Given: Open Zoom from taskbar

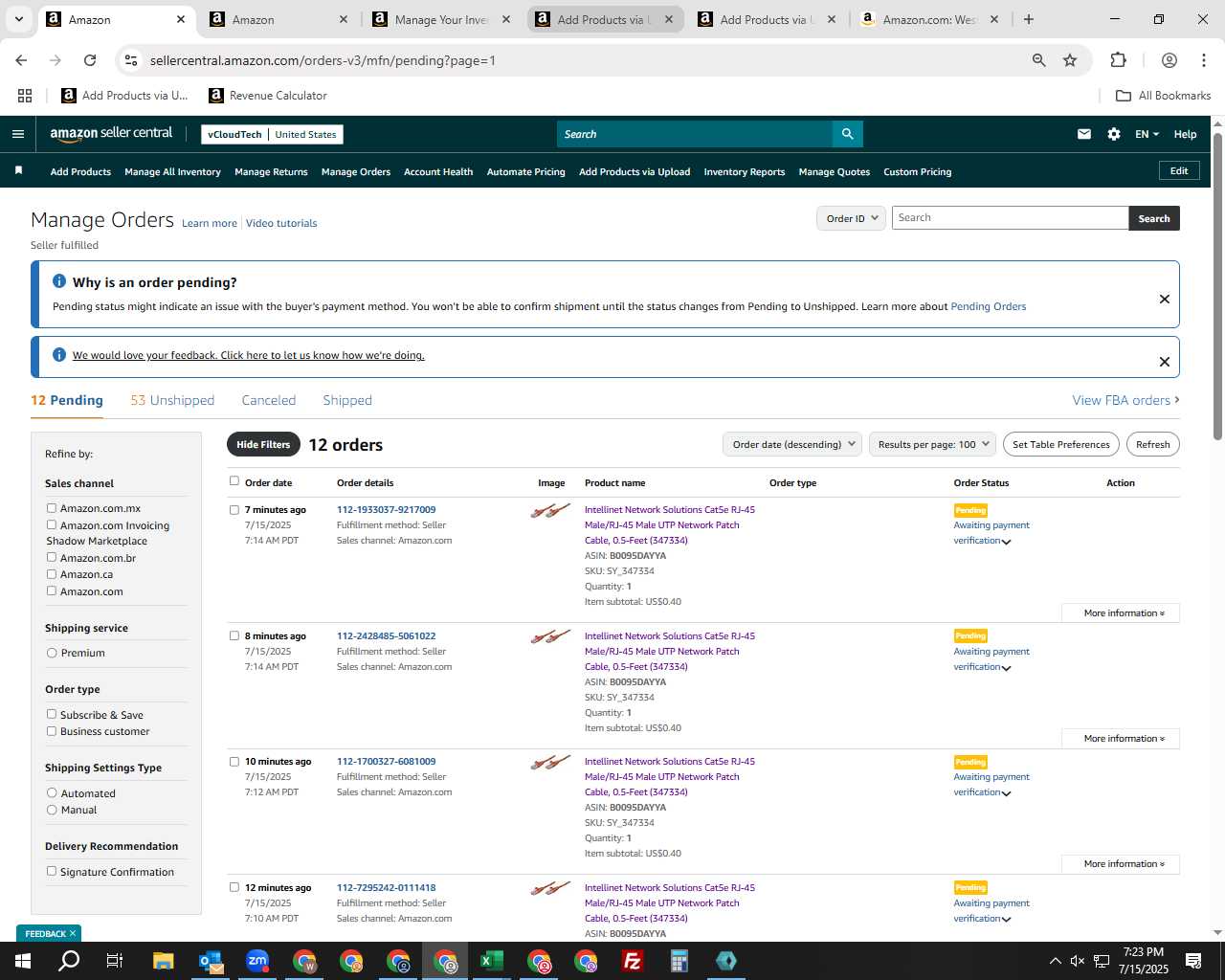Looking at the screenshot, I should (257, 961).
